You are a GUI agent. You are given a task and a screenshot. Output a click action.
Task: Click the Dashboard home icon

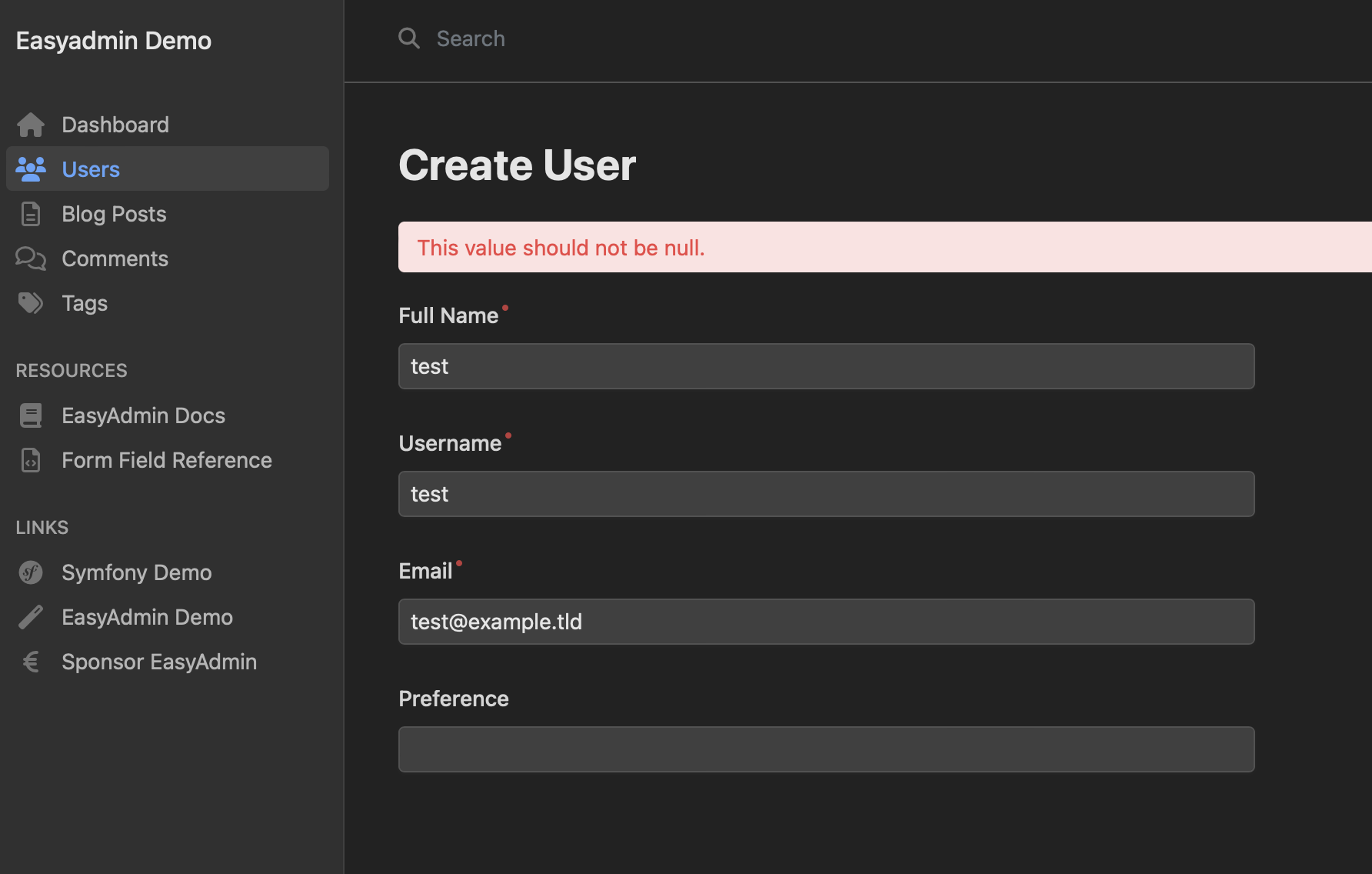31,124
